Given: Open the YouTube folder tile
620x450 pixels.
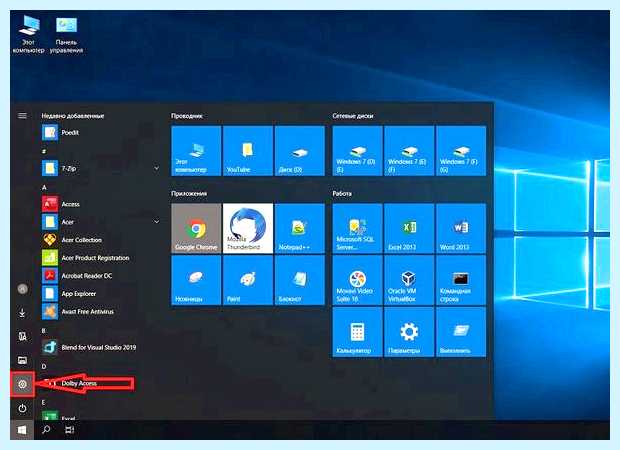Looking at the screenshot, I should (248, 151).
